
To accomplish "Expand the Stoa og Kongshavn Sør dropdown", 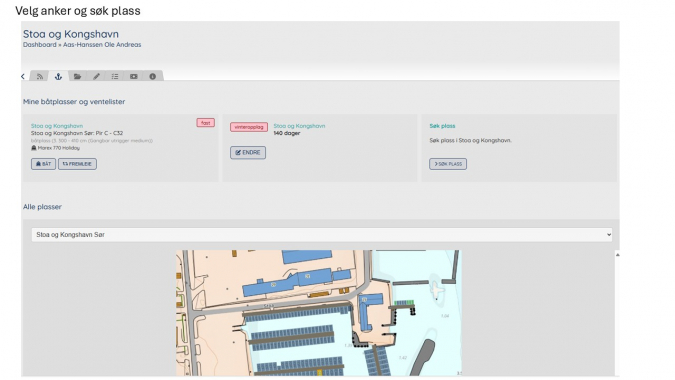I will tap(322, 235).
